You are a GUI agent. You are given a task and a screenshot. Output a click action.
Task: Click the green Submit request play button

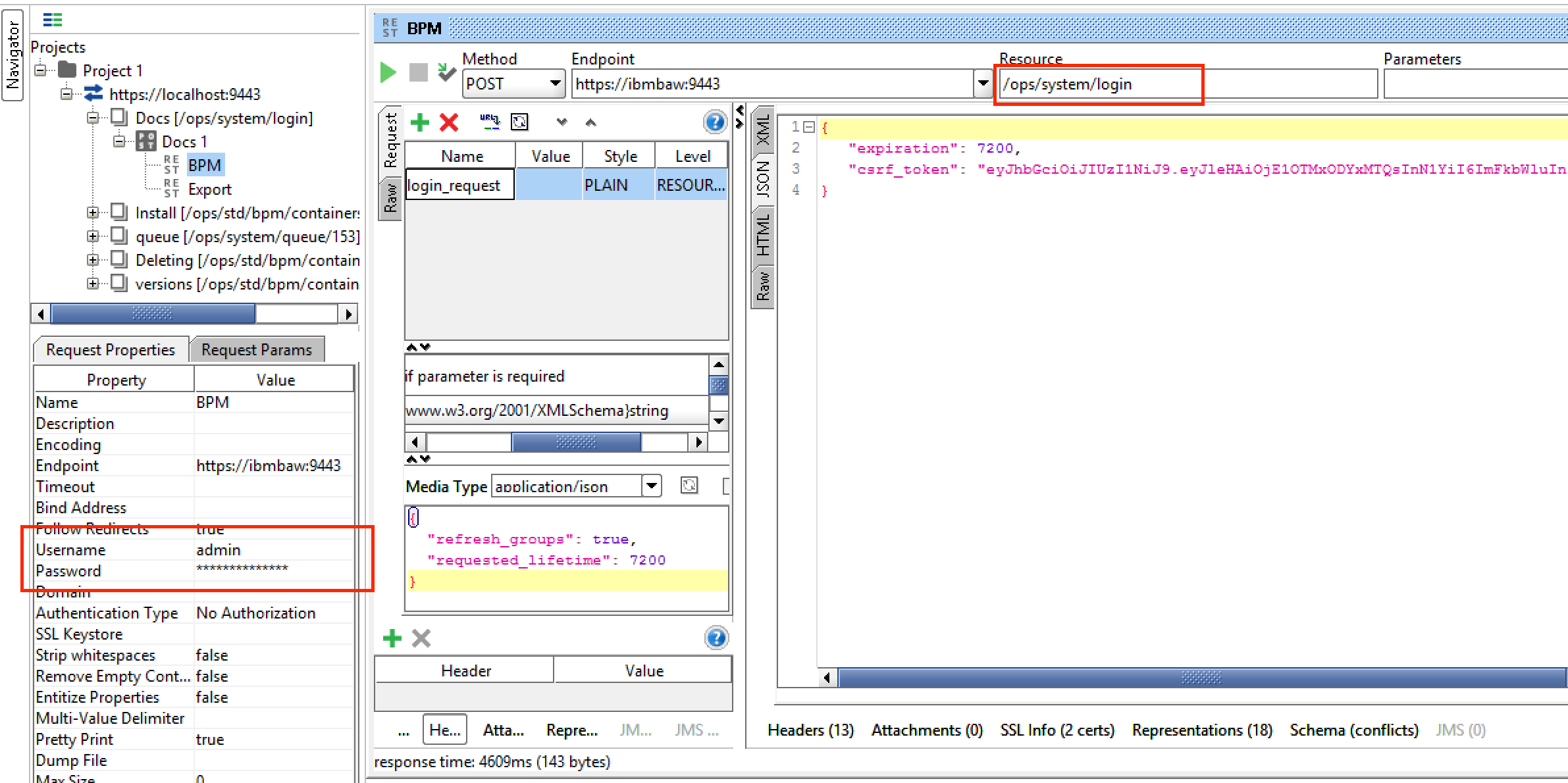coord(388,72)
